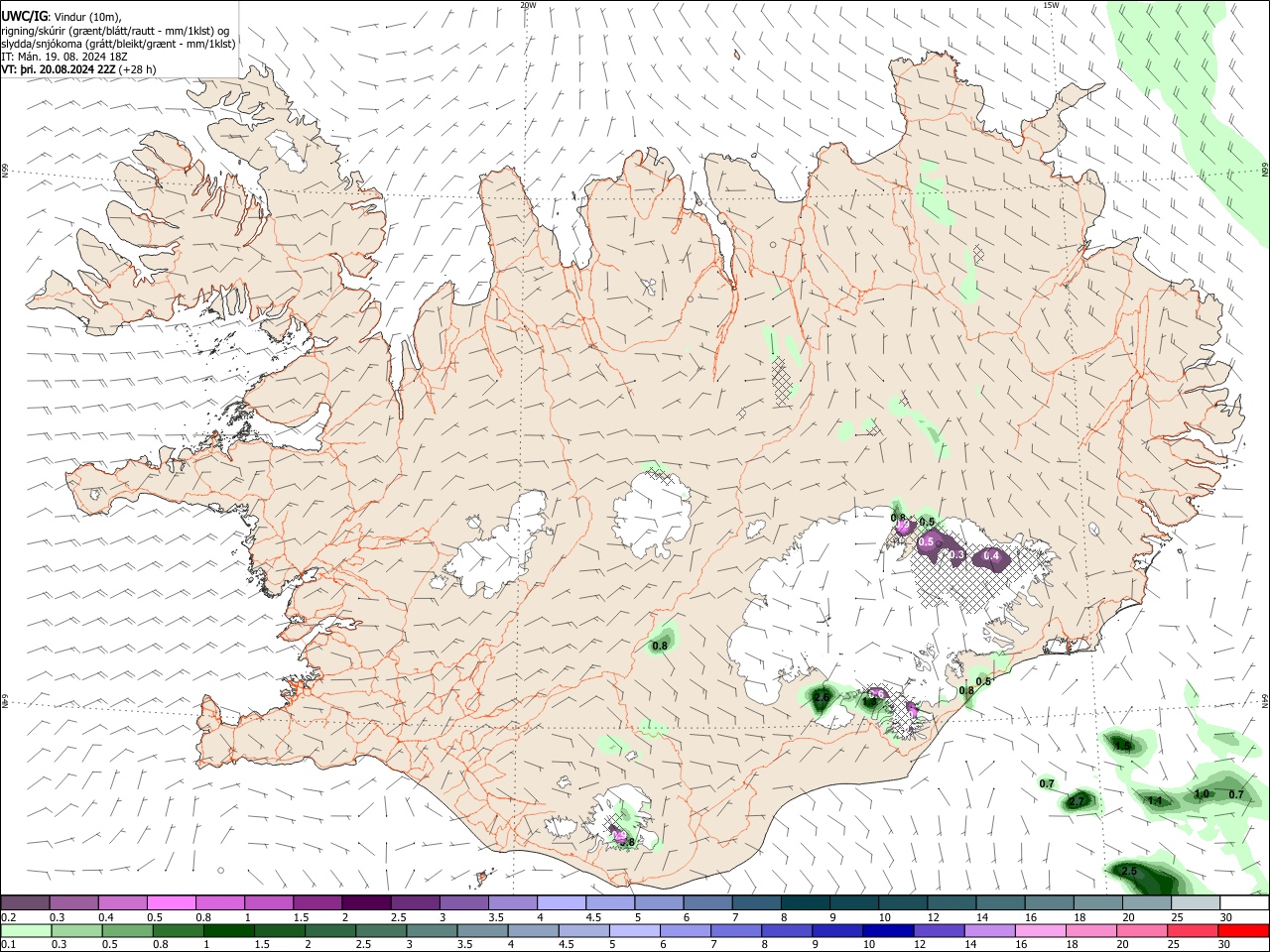1270x952 pixels.
Task: Click the bright red 30 rain legend swatch
Action: (1242, 931)
